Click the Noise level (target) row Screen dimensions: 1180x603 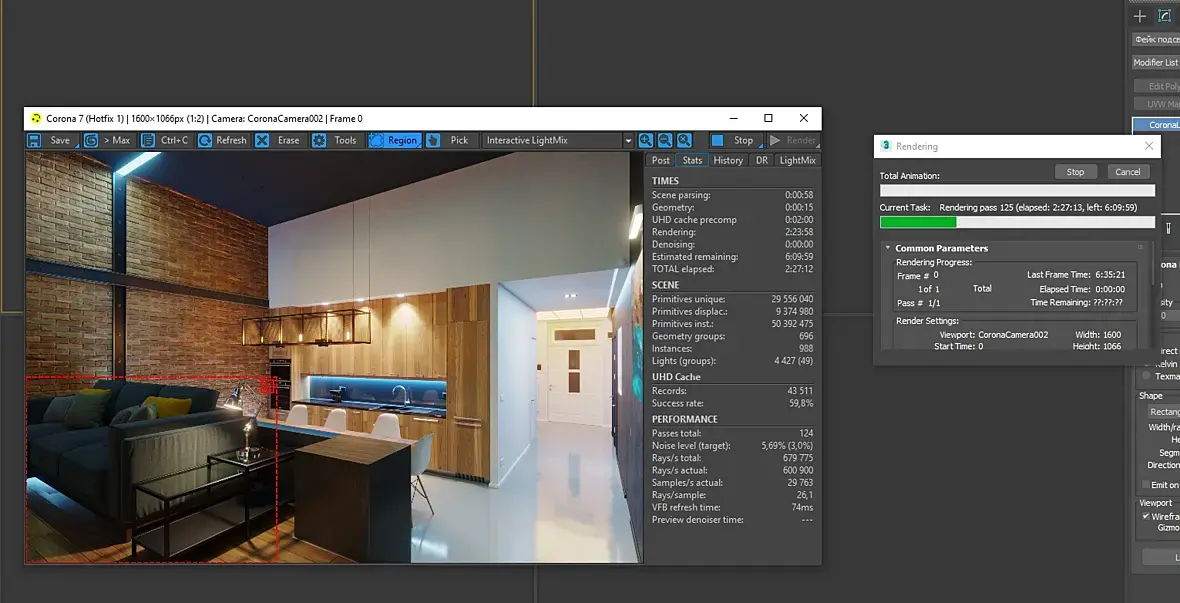tap(732, 446)
